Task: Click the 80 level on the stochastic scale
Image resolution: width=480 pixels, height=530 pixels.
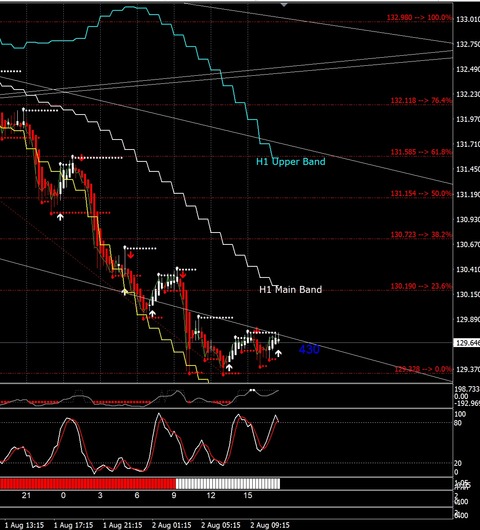Action: tap(458, 423)
